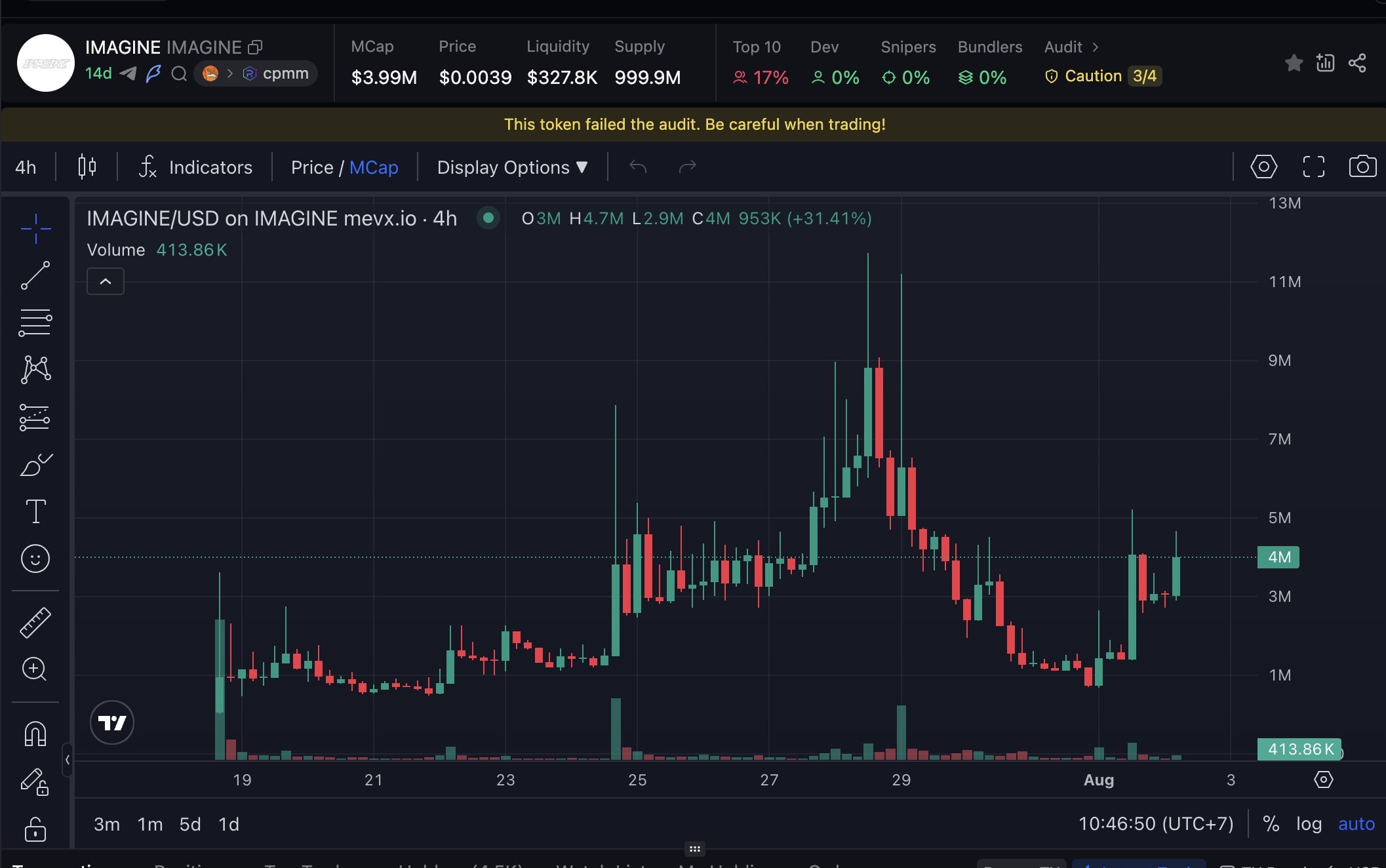
Task: Click the Dev 0% stat
Action: [x=835, y=63]
